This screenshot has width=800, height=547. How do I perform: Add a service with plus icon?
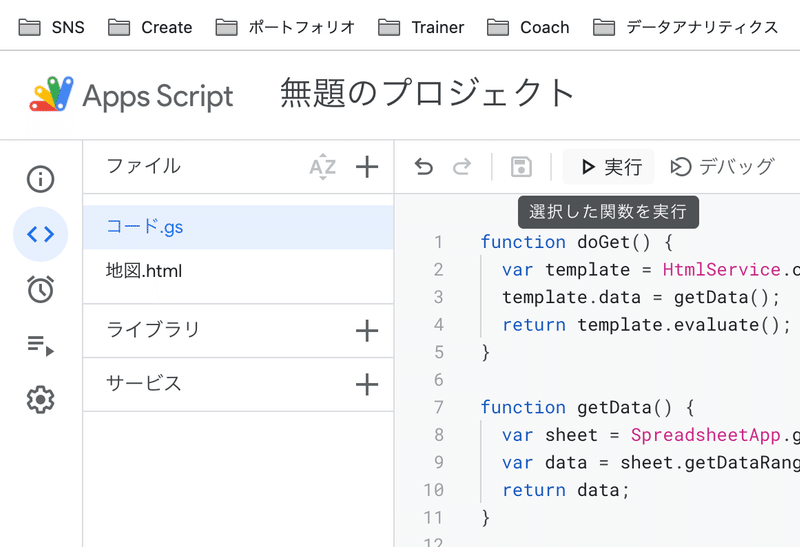(367, 384)
